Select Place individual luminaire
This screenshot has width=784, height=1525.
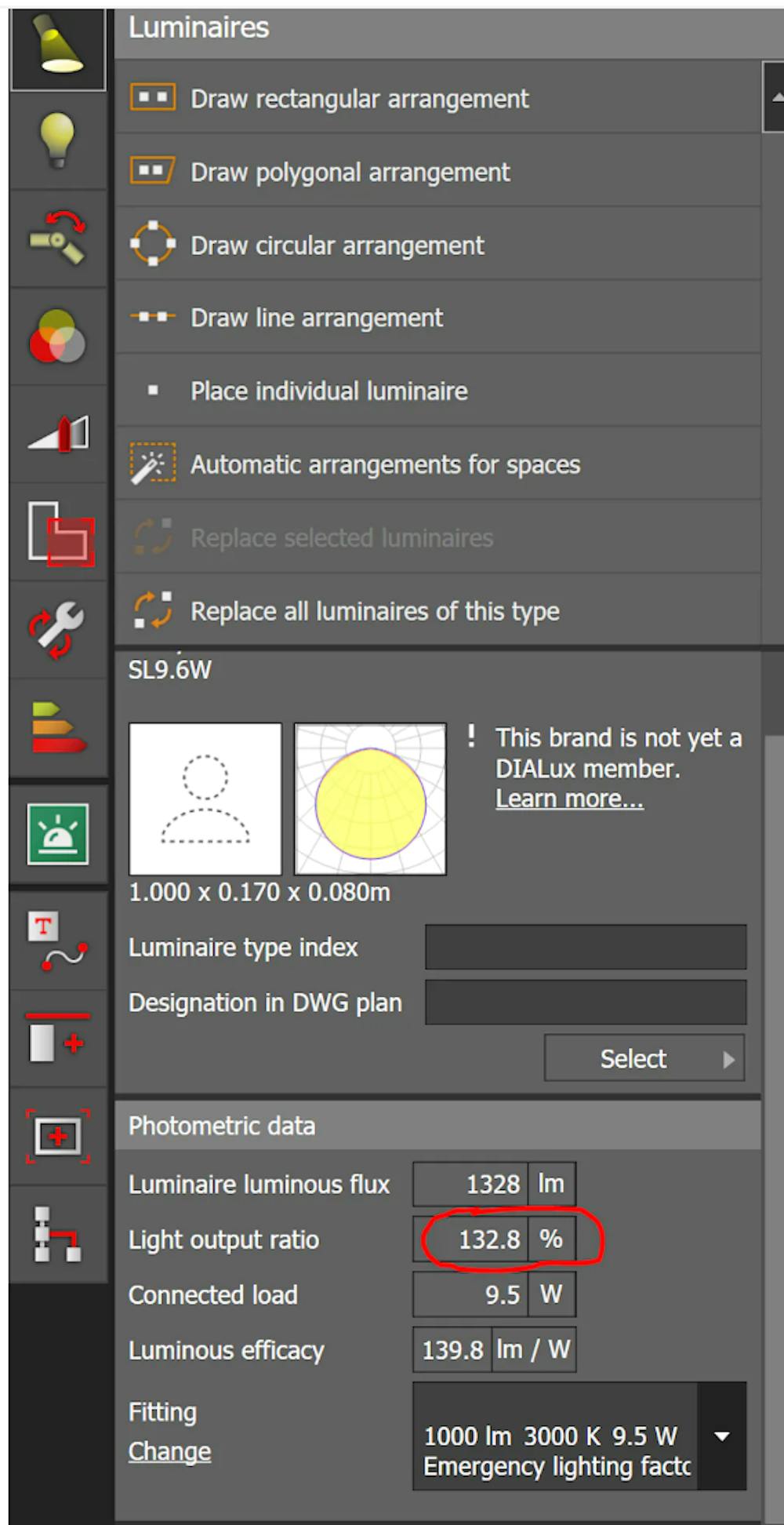tap(328, 391)
